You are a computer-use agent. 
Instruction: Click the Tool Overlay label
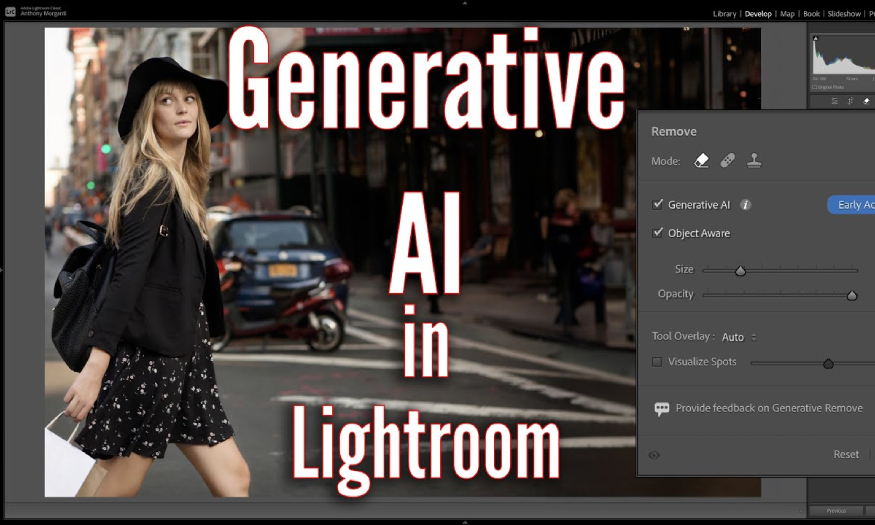coord(683,336)
